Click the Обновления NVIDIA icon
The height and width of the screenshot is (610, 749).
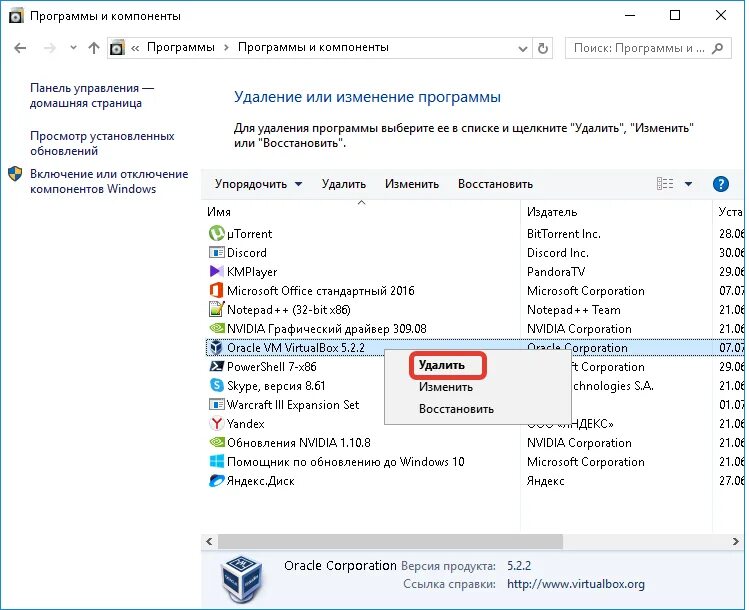coord(216,442)
